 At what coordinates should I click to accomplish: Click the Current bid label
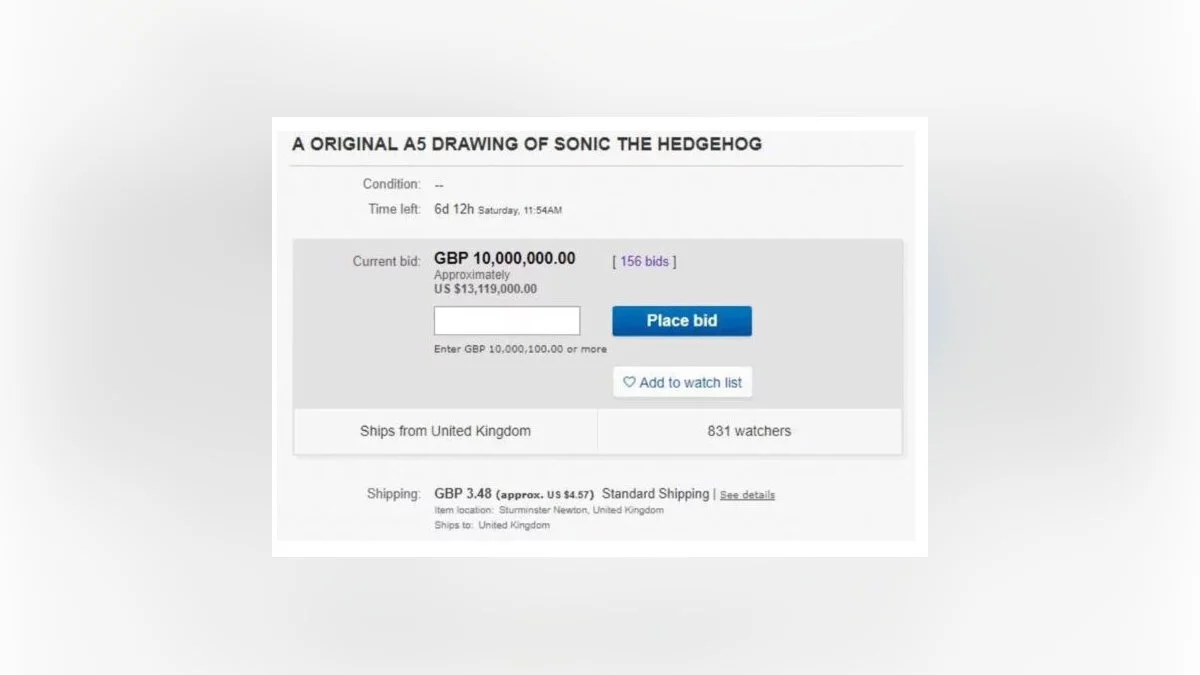[386, 262]
